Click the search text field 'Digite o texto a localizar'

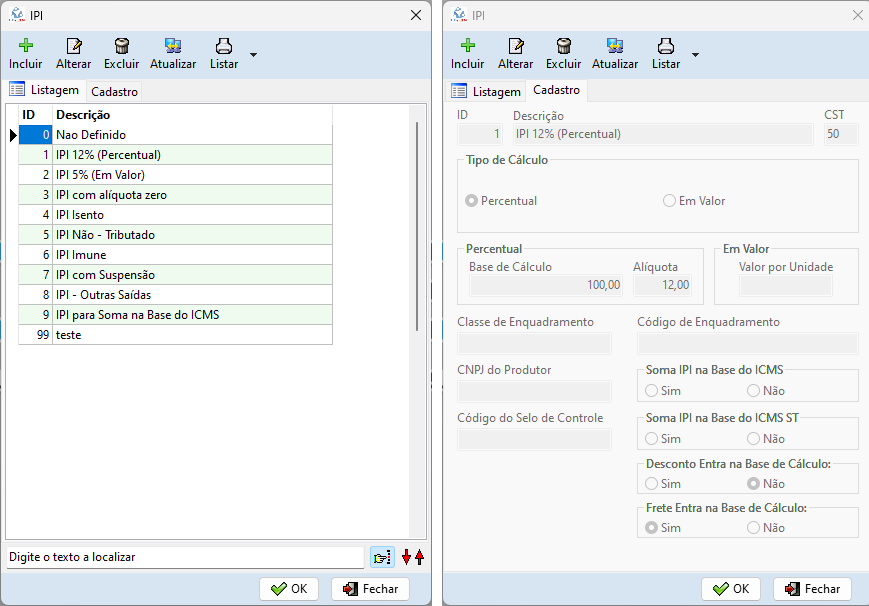pos(185,557)
